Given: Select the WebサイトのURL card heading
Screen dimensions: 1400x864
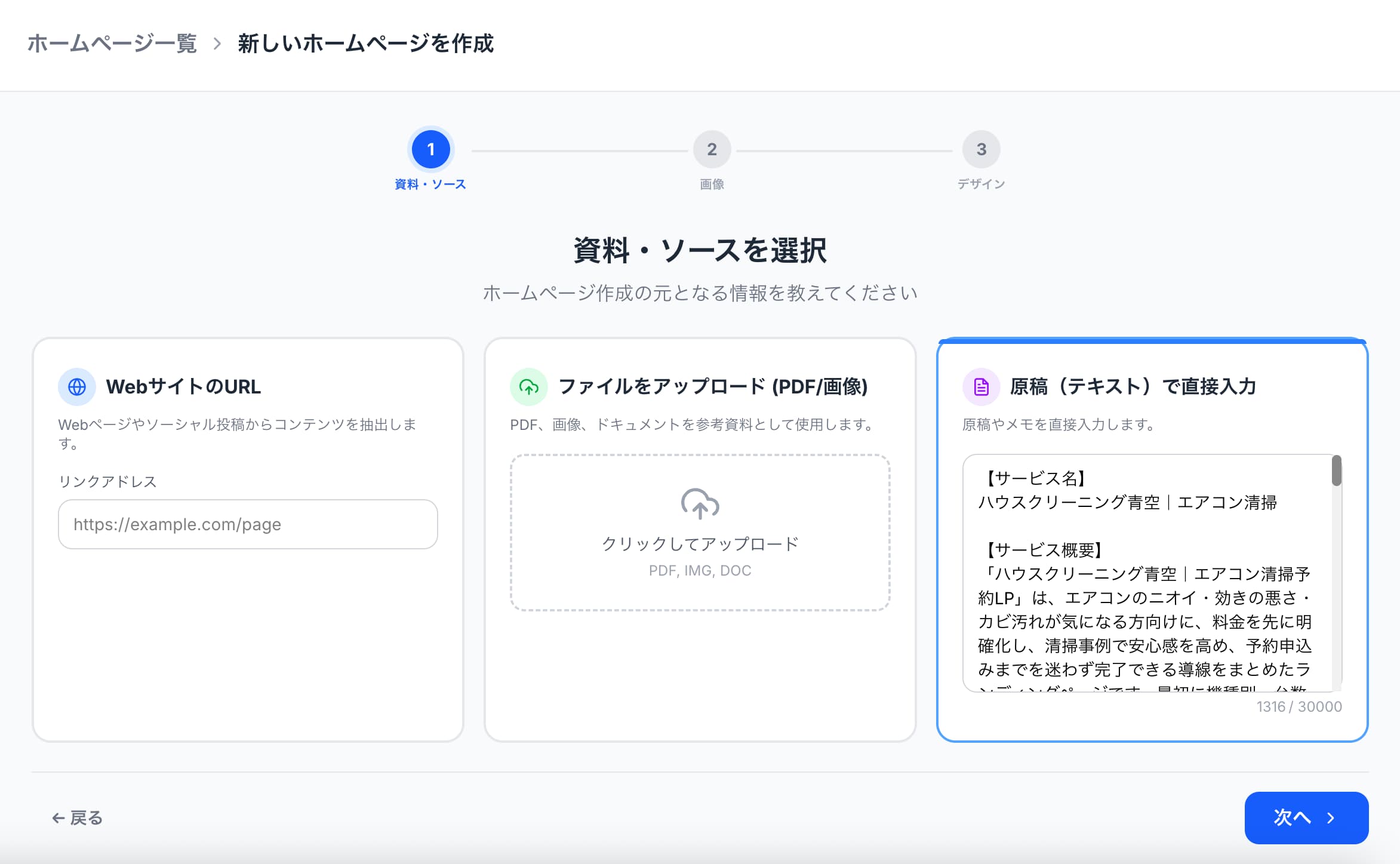Looking at the screenshot, I should tap(183, 387).
